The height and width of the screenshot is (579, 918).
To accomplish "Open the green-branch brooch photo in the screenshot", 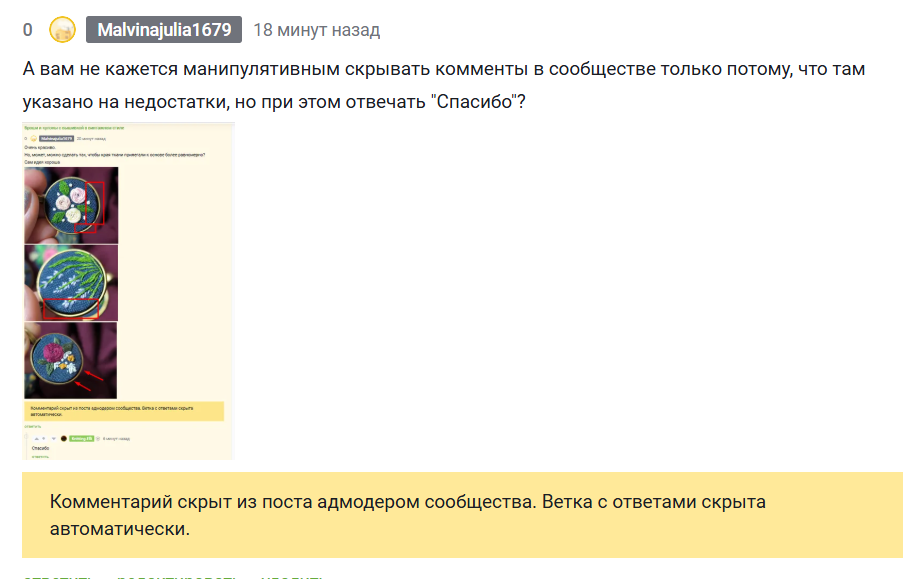I will point(71,283).
